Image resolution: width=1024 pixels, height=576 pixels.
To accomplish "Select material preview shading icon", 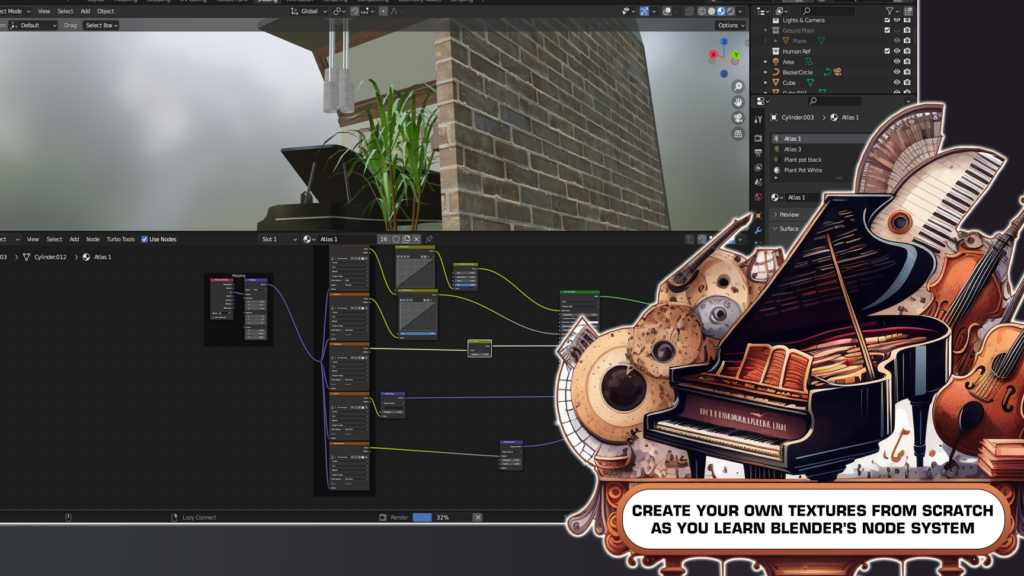I will pyautogui.click(x=721, y=11).
